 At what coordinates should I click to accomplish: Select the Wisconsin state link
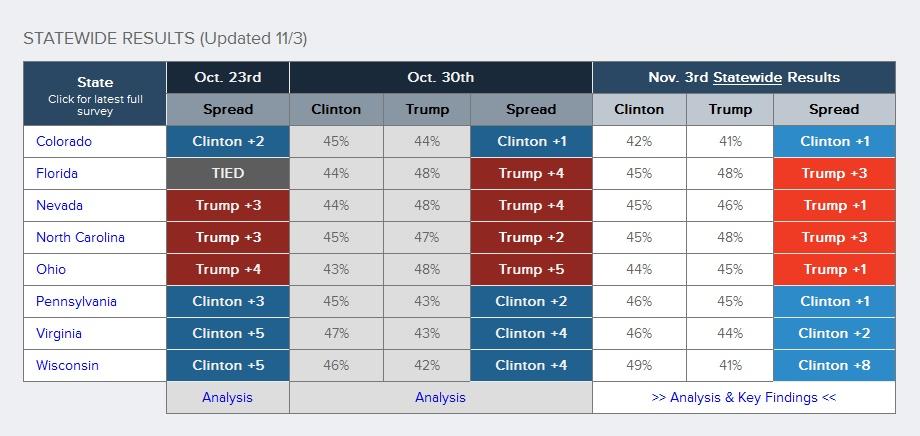pos(67,365)
